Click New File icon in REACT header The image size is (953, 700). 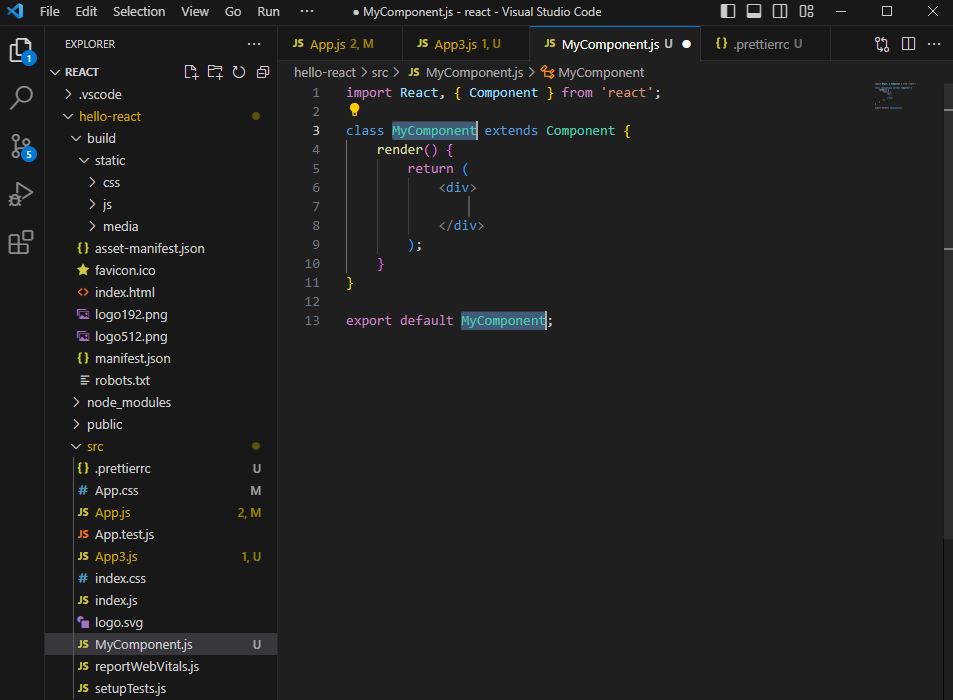[191, 72]
